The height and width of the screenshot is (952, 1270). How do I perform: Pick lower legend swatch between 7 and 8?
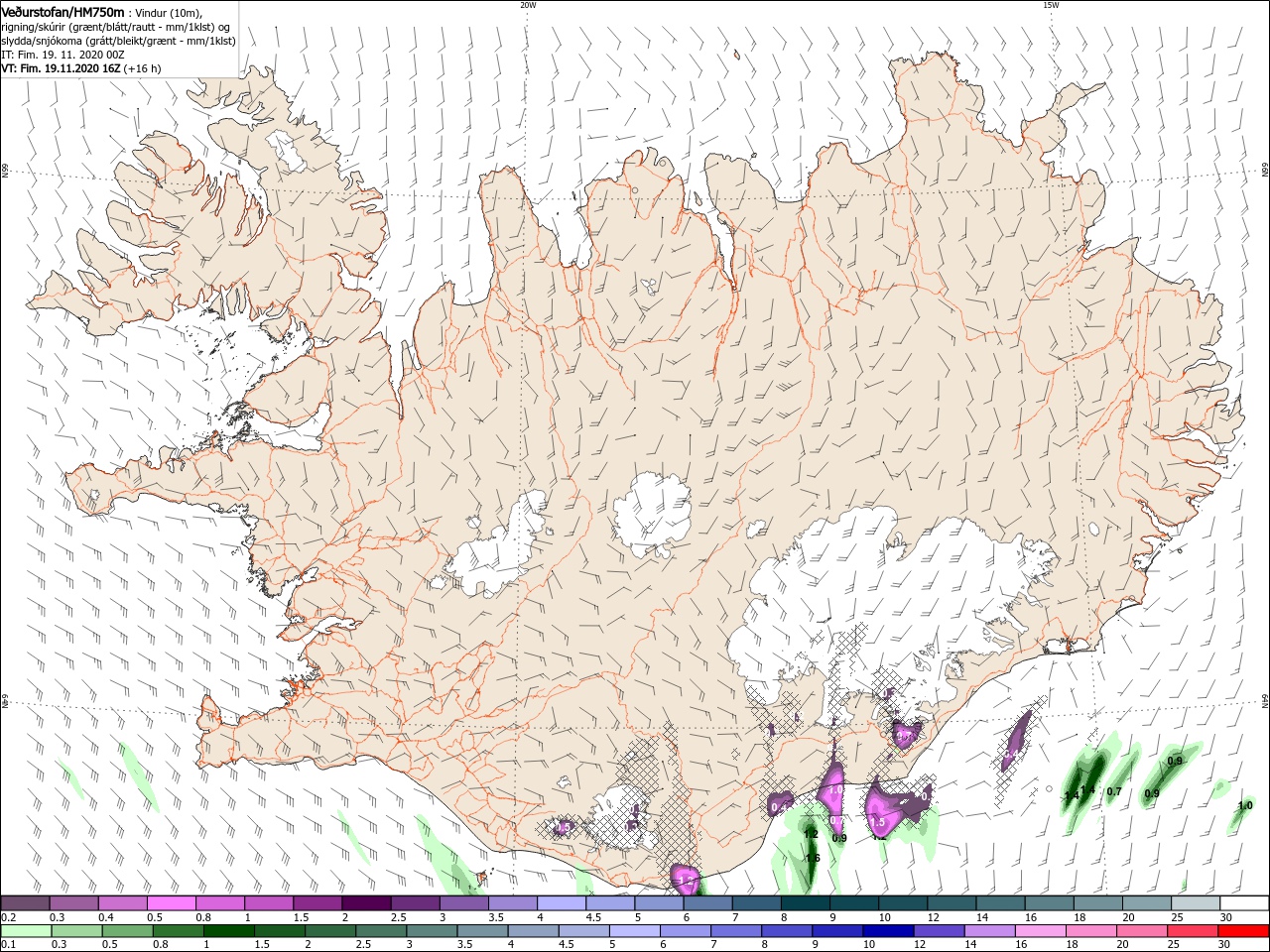tap(735, 931)
